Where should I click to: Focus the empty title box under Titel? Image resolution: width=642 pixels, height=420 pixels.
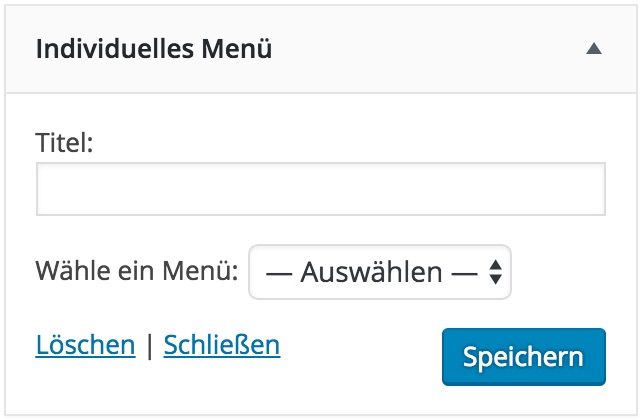click(x=320, y=189)
